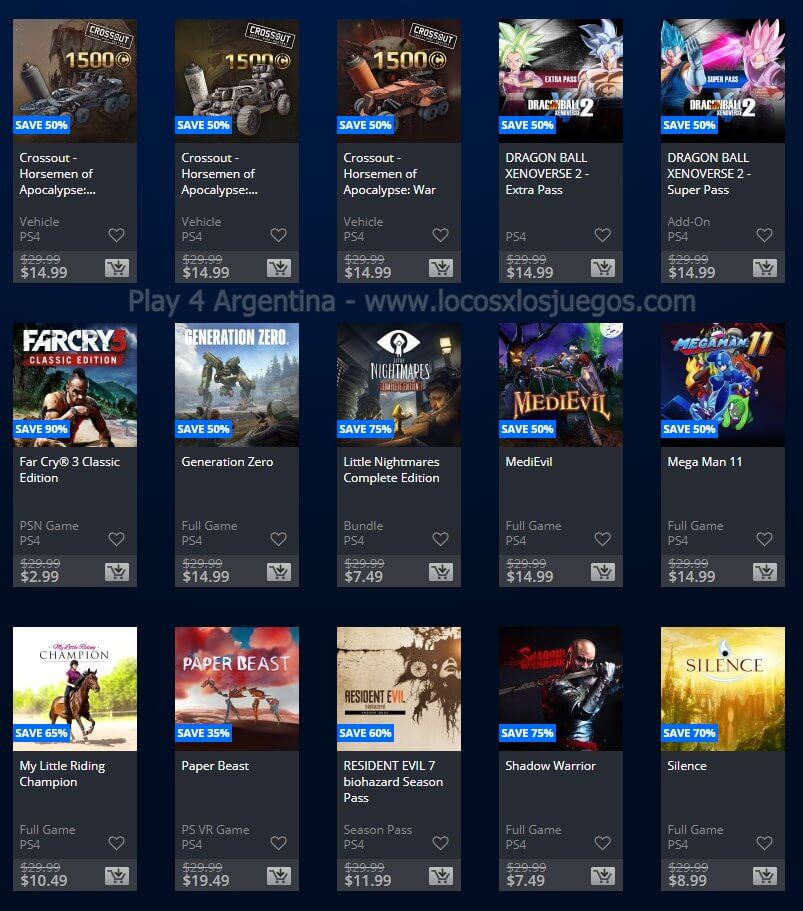Screen dimensions: 803x911
Task: Add Dragon Ball Xenoverse 2 Super Pass to cart
Action: 765,268
